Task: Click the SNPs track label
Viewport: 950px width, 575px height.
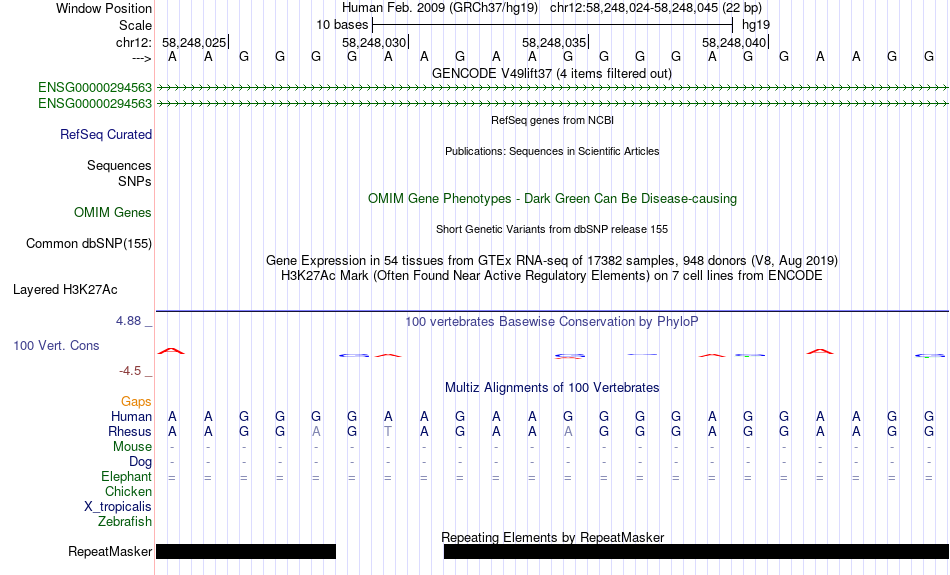Action: click(x=135, y=181)
